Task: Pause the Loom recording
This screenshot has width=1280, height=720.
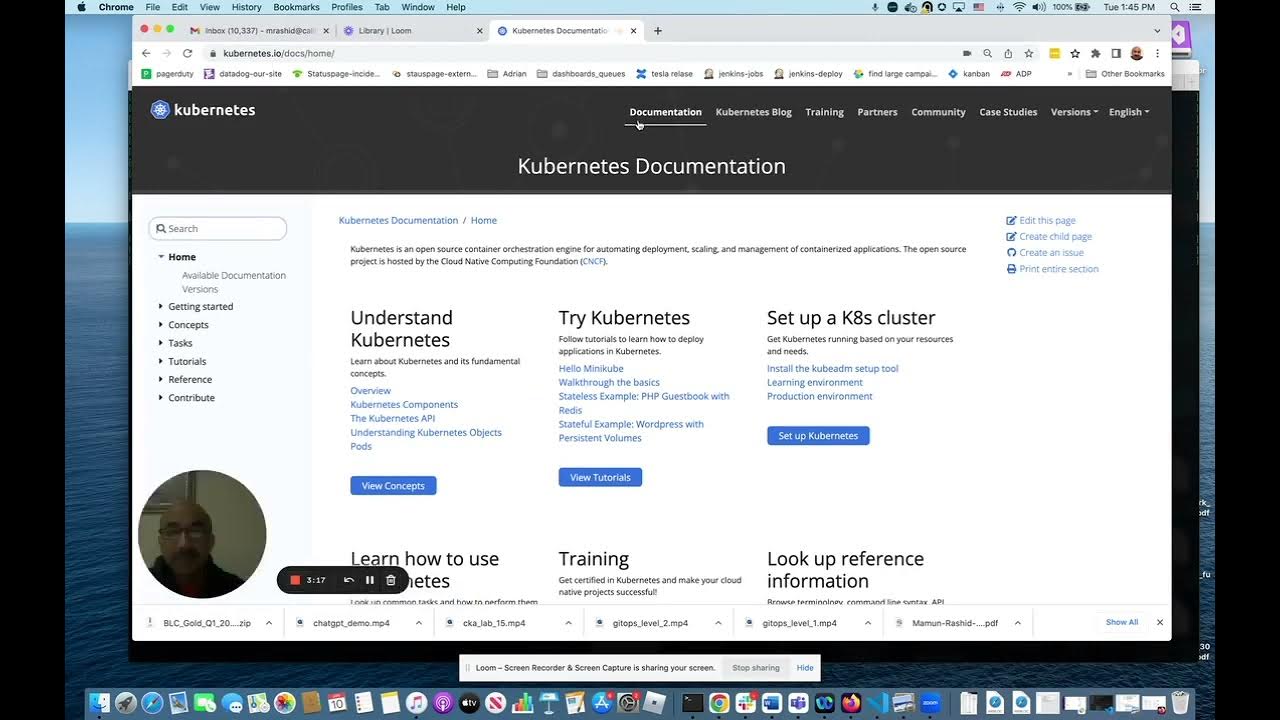Action: 369,580
